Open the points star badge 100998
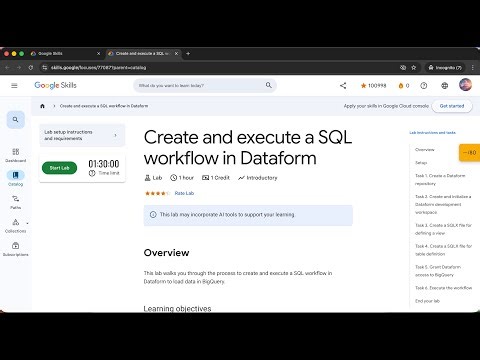 373,86
